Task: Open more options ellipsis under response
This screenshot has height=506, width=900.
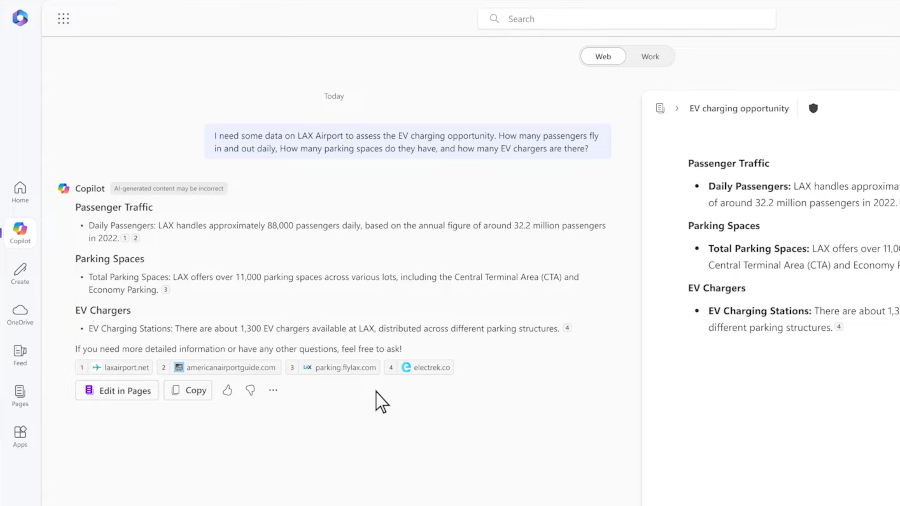Action: (x=273, y=390)
